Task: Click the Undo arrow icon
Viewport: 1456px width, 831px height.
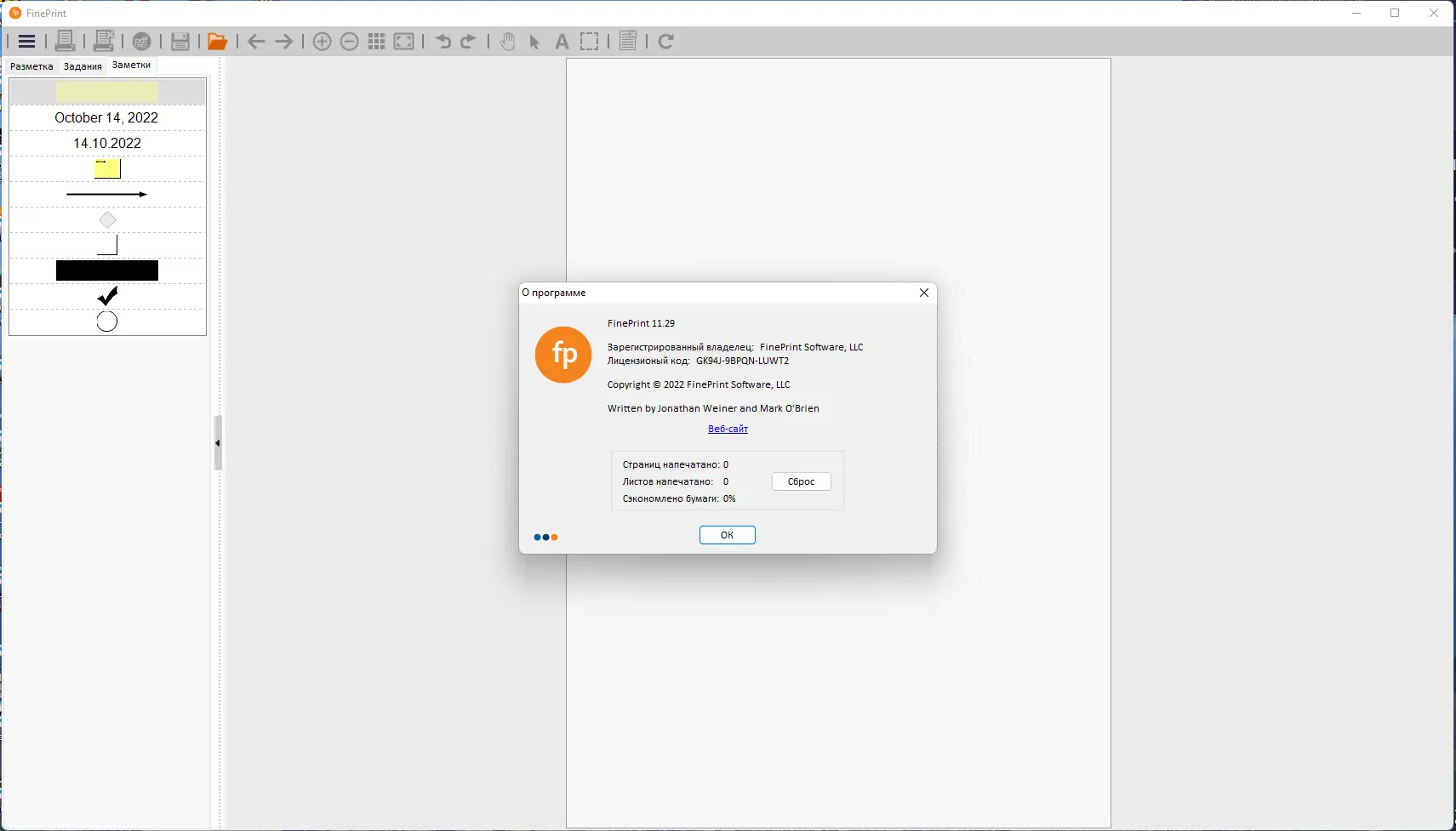Action: pos(443,41)
